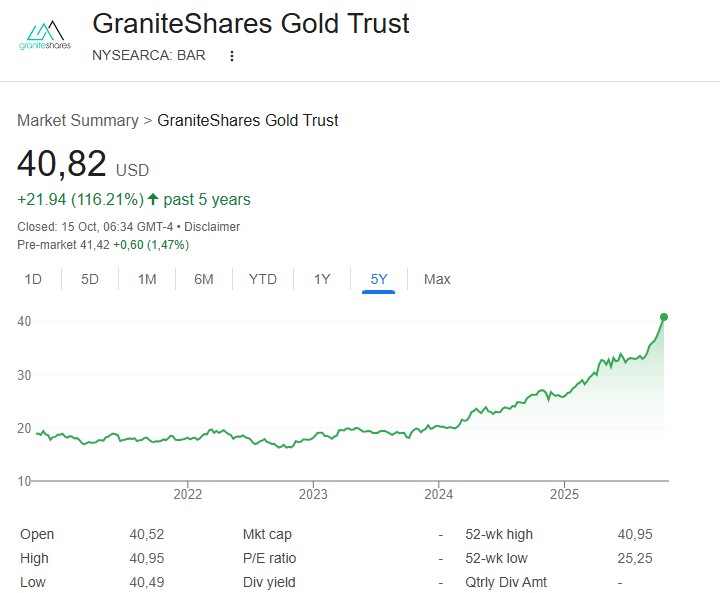Click the 2022 label on chart axis

(x=188, y=493)
